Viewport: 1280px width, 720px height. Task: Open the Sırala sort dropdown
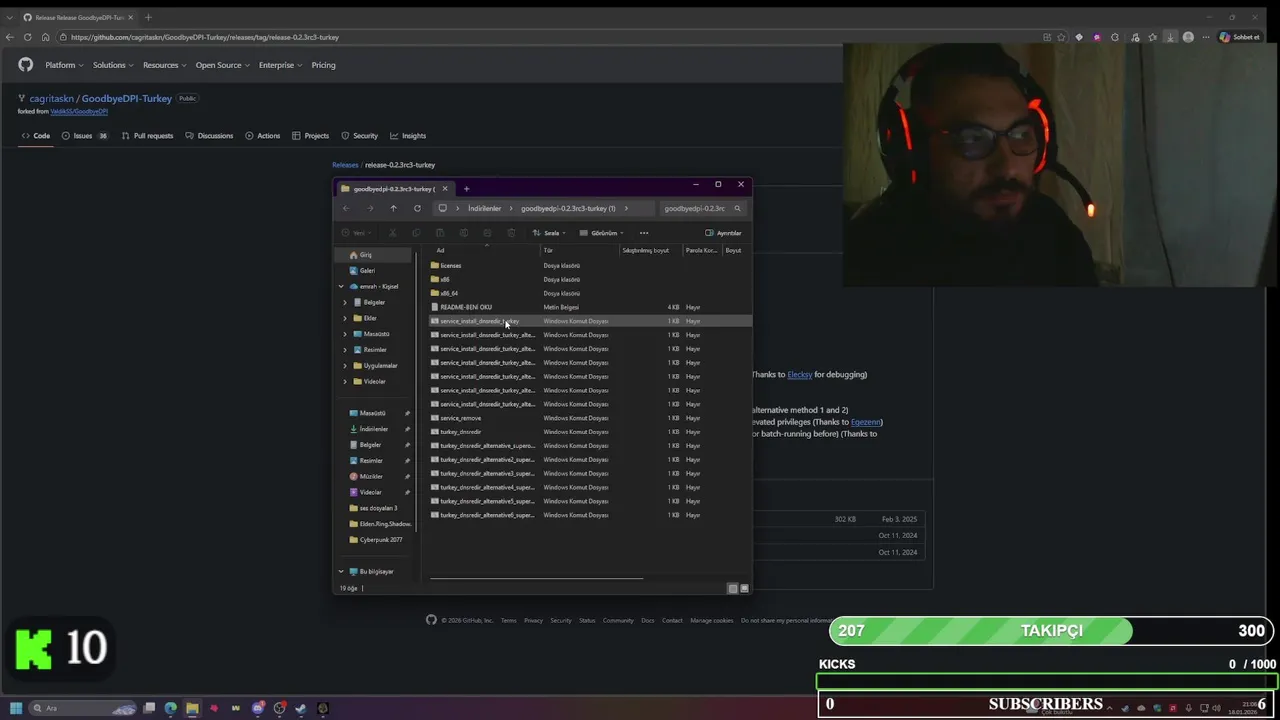(x=549, y=233)
